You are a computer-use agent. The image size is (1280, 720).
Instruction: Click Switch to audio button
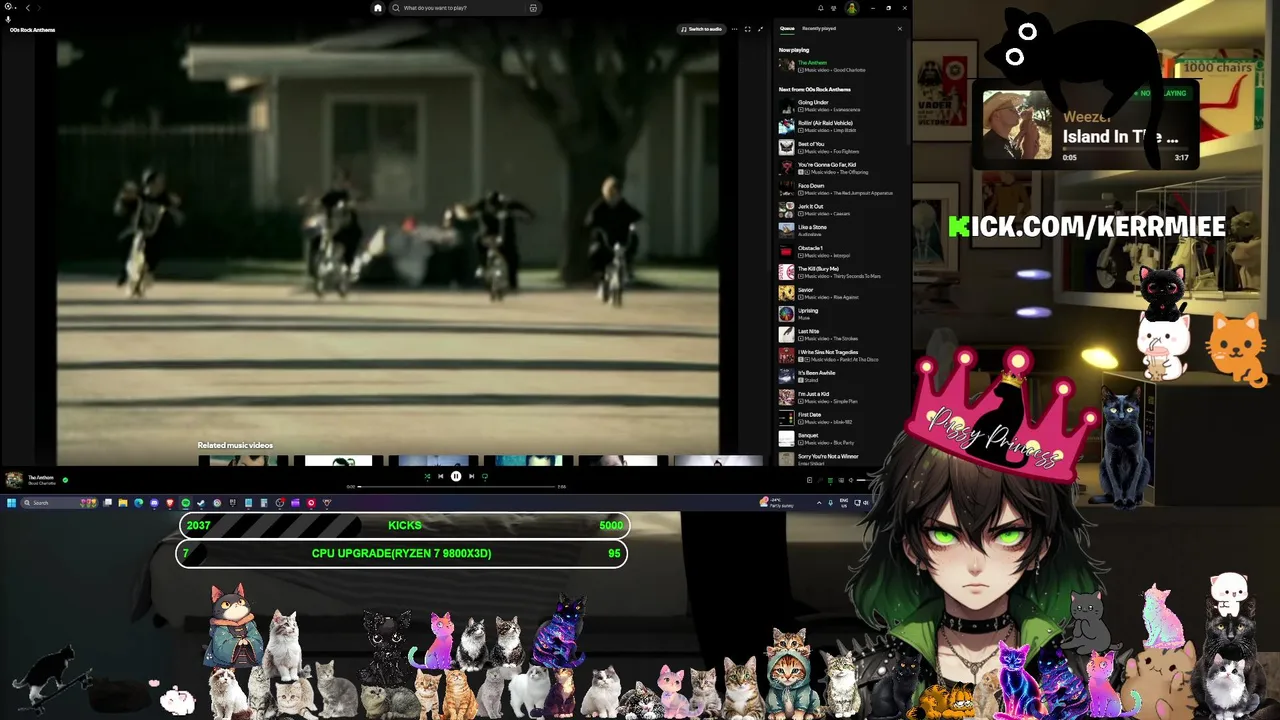pyautogui.click(x=702, y=29)
